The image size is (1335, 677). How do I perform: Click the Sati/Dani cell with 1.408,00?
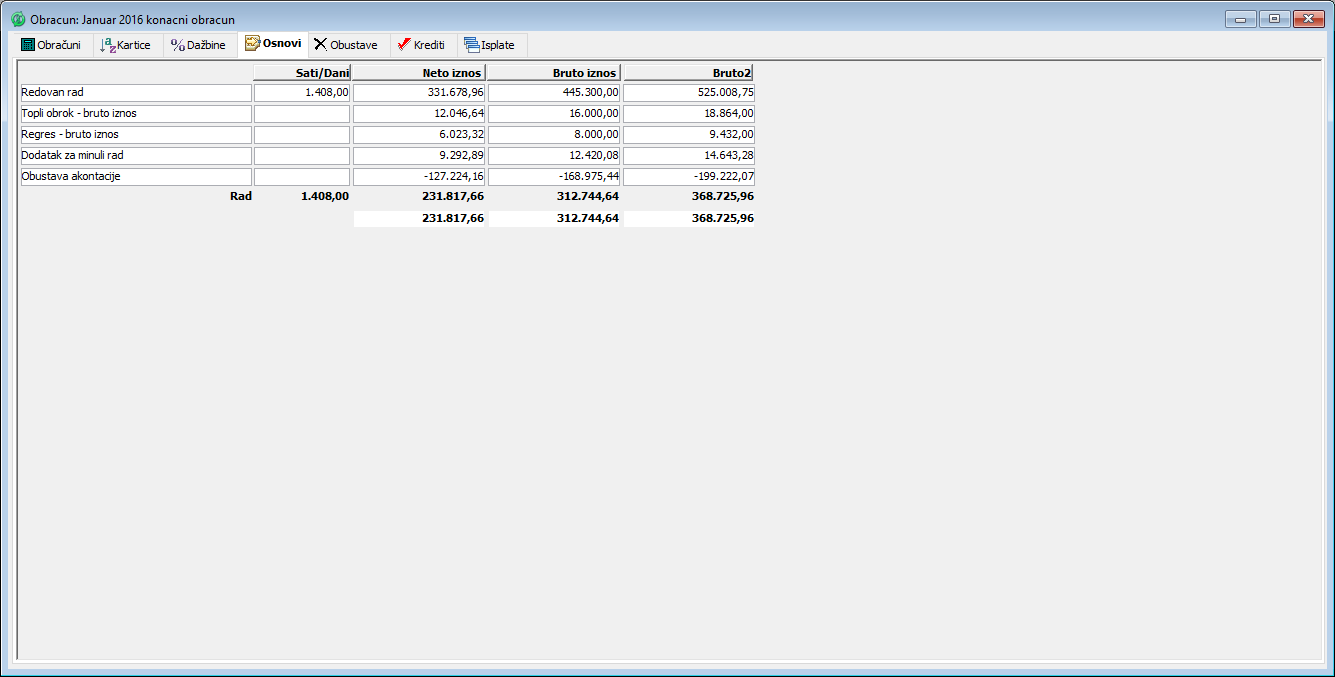click(302, 92)
